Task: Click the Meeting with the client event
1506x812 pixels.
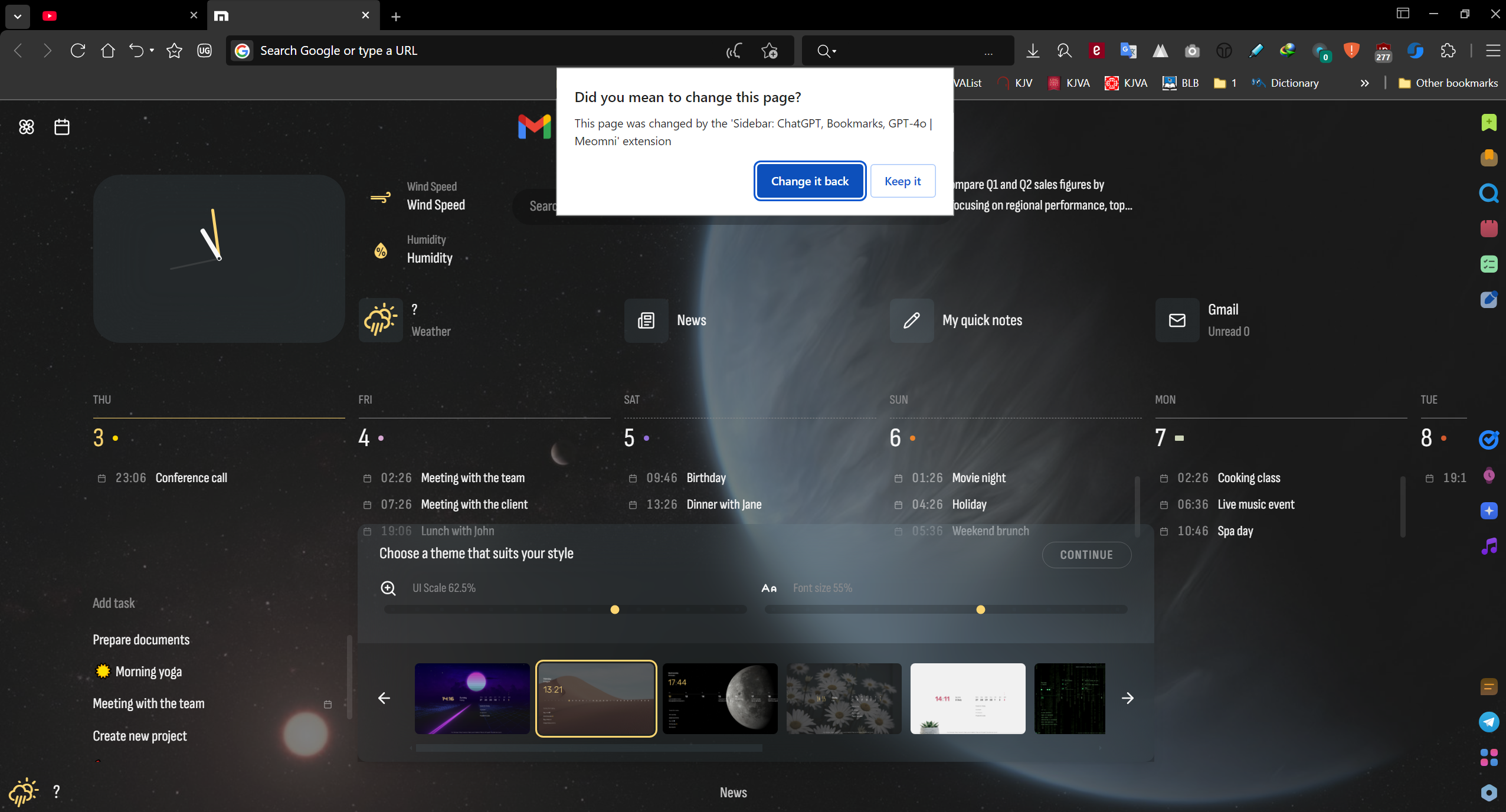Action: point(474,505)
